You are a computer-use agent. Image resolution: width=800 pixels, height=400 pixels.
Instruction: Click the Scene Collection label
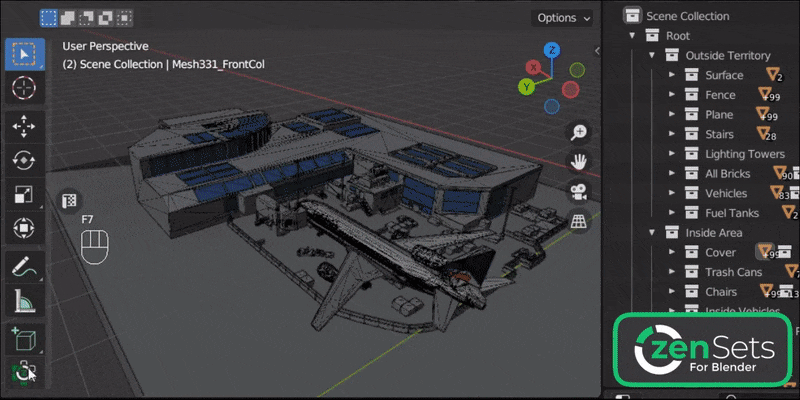[x=687, y=16]
